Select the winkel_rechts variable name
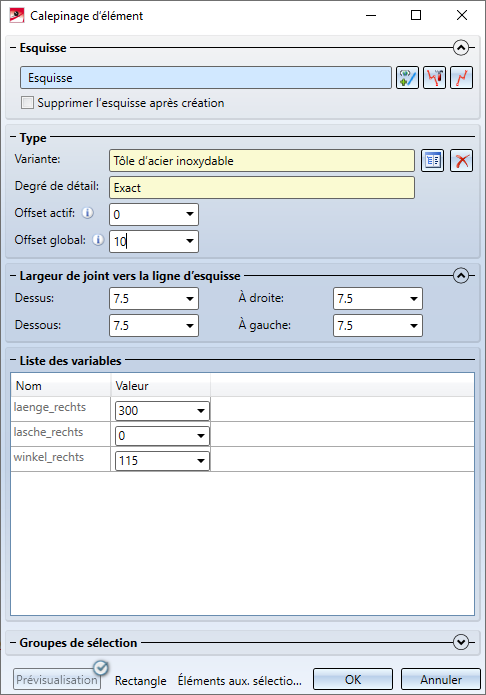Image resolution: width=486 pixels, height=695 pixels. tap(49, 457)
